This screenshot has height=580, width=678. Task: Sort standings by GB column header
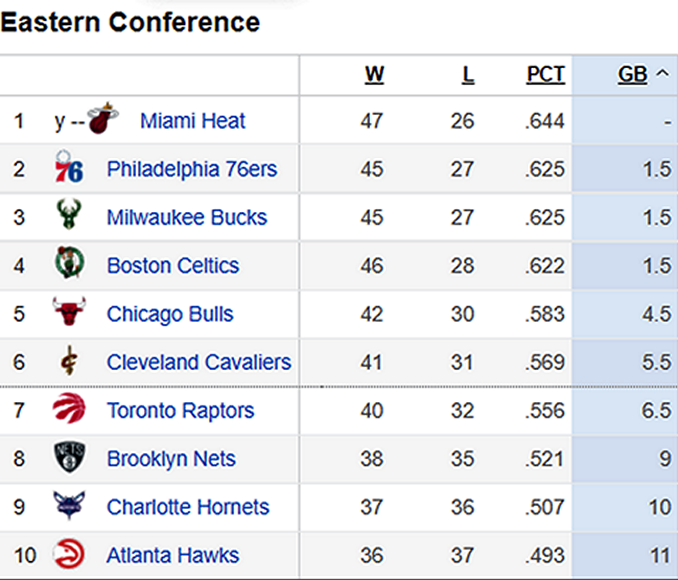pos(632,74)
